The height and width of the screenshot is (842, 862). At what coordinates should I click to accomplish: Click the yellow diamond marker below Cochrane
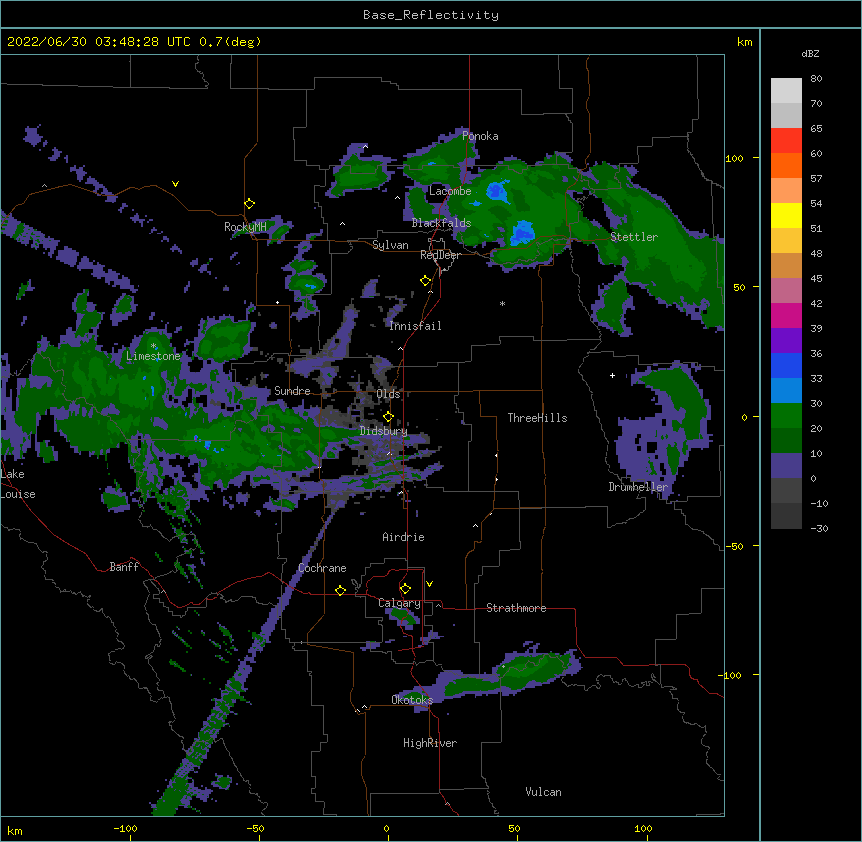(340, 590)
